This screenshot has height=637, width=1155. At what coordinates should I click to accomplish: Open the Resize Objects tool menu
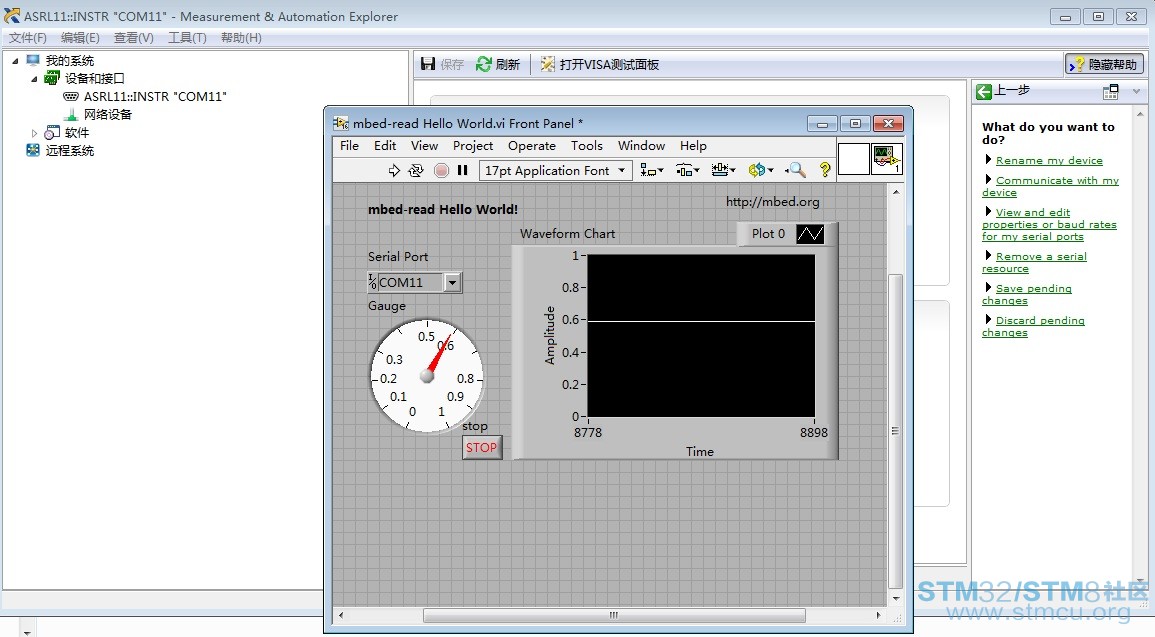point(724,171)
